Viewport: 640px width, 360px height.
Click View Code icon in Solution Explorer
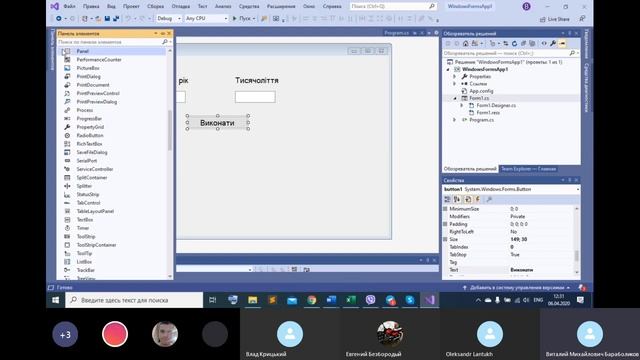544,43
